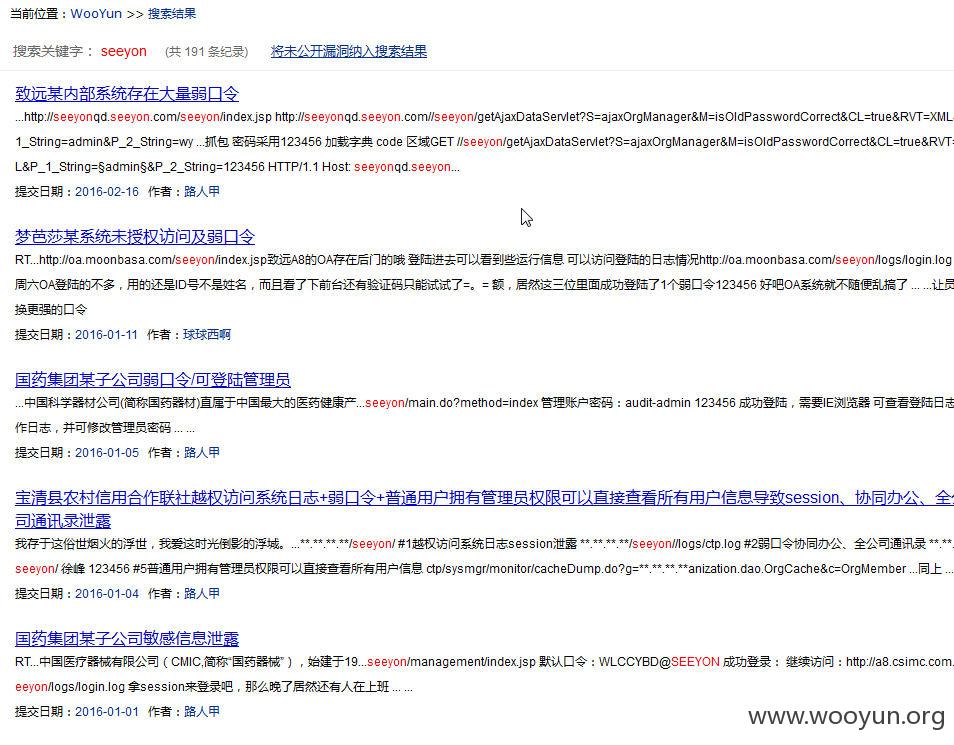Image resolution: width=954 pixels, height=745 pixels.
Task: Open result 宝清县农村信用合作联社越权访问系统日志
Action: point(484,509)
